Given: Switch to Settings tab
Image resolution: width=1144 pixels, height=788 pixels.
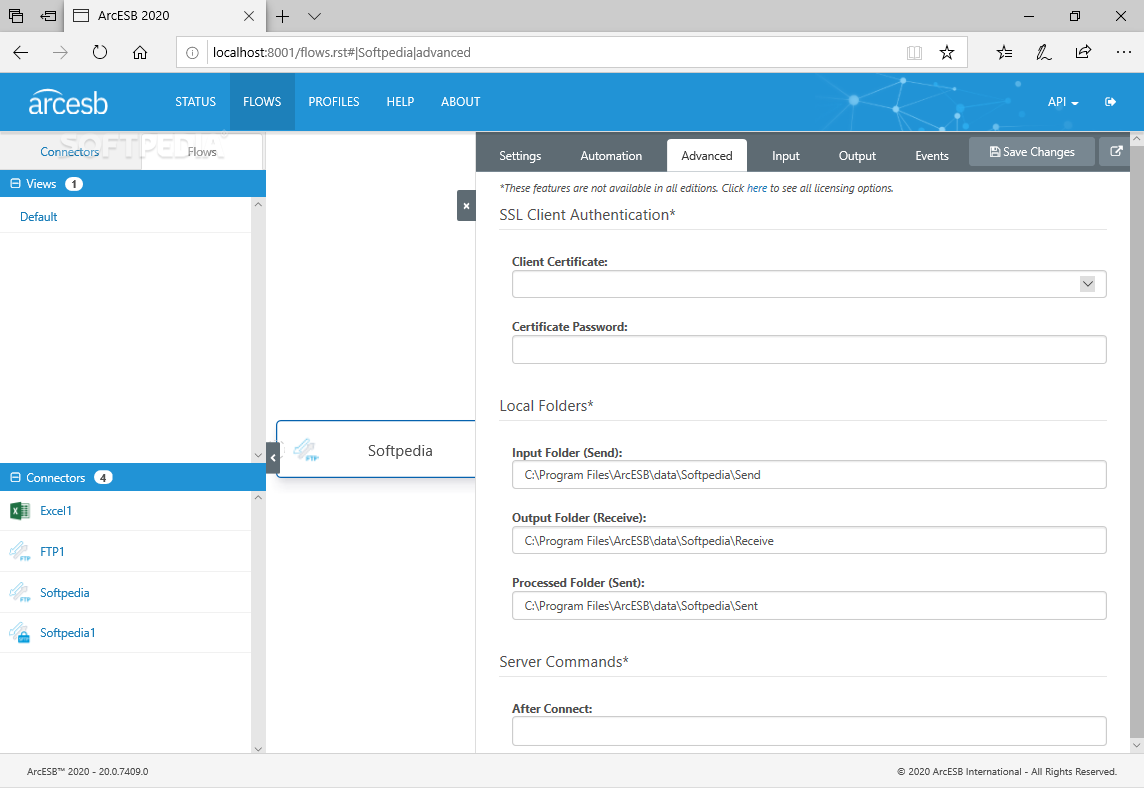Looking at the screenshot, I should pos(520,155).
